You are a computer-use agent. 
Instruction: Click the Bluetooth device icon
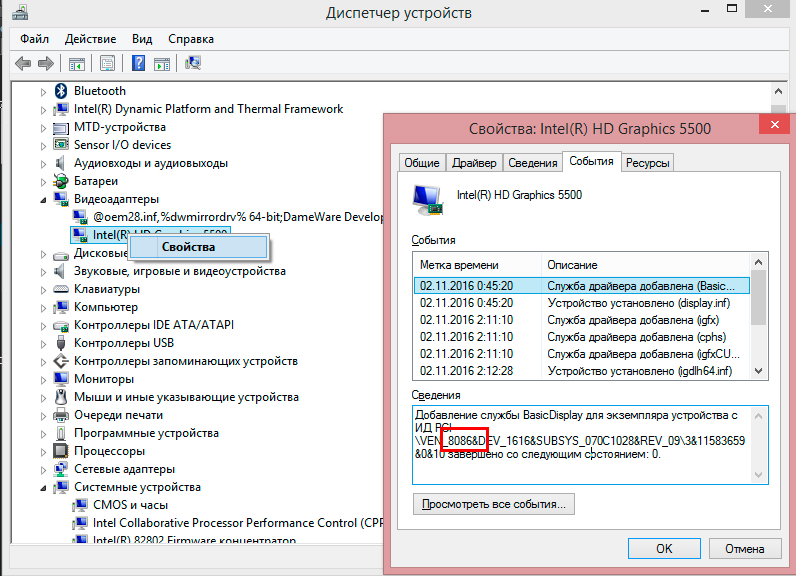(x=62, y=91)
